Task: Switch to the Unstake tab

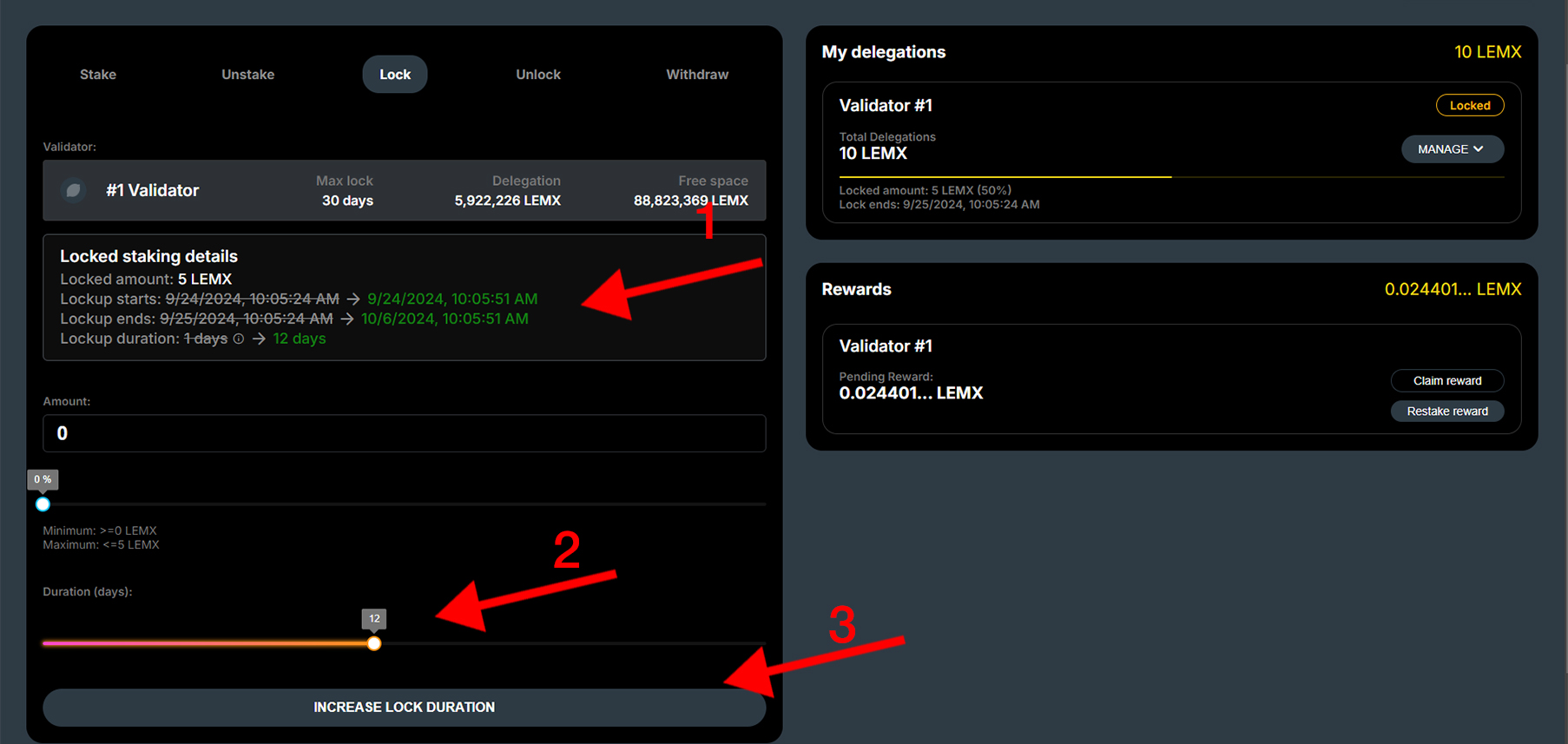Action: pos(247,75)
